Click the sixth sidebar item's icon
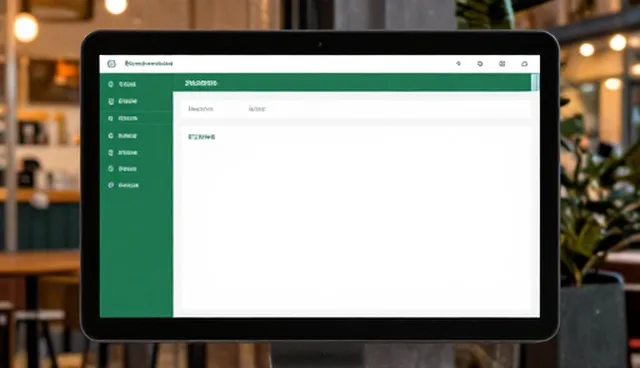This screenshot has height=368, width=640. point(111,168)
